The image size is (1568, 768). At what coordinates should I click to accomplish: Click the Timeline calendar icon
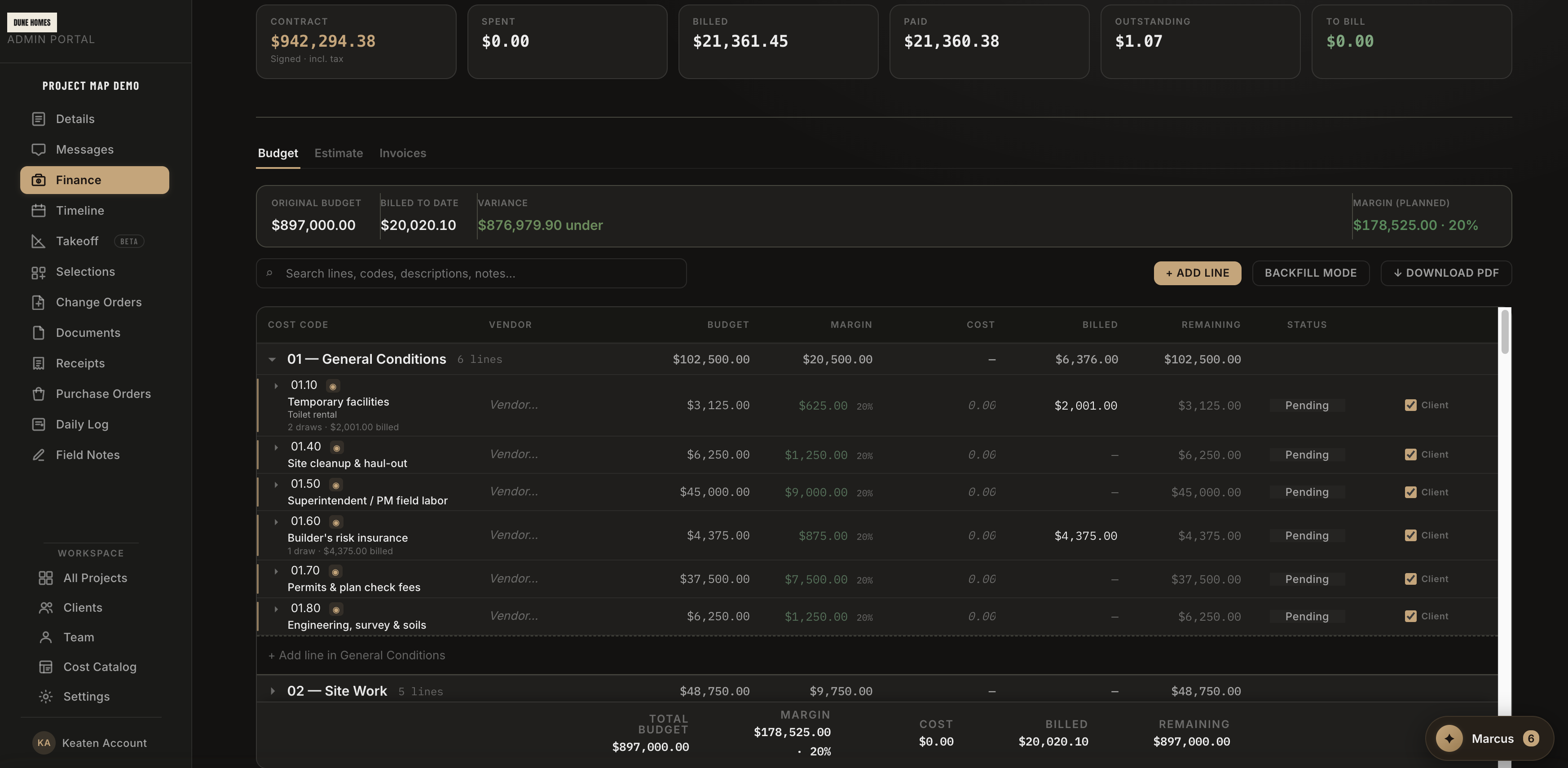coord(38,211)
